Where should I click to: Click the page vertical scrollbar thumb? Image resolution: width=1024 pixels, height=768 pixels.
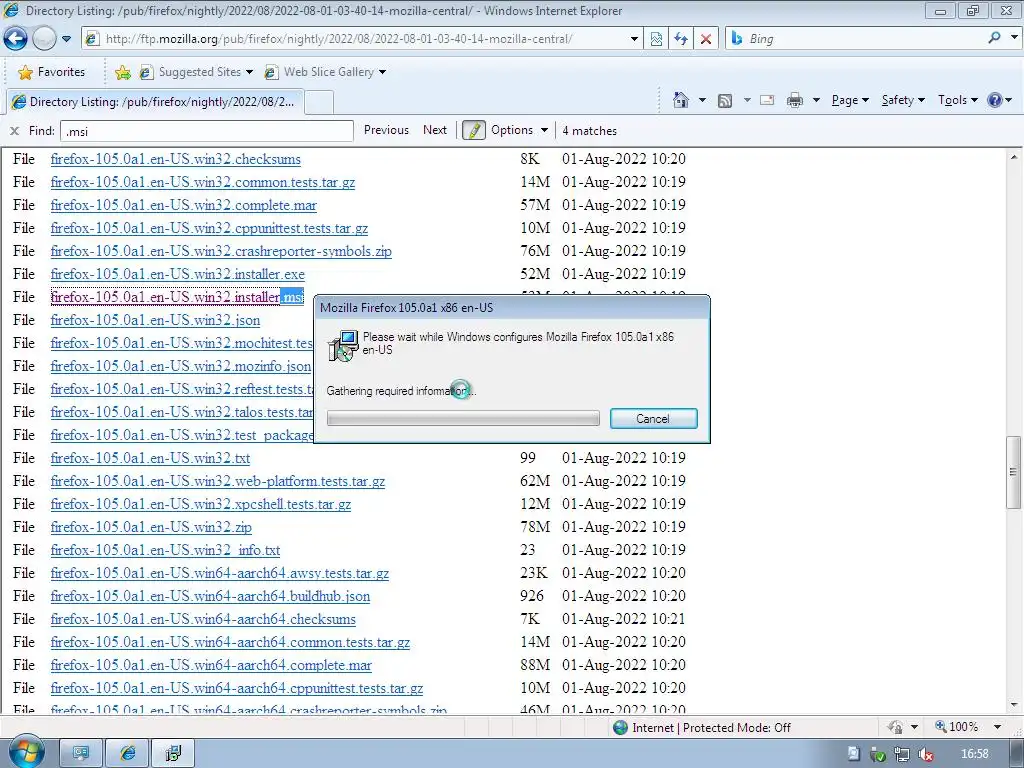click(1013, 472)
